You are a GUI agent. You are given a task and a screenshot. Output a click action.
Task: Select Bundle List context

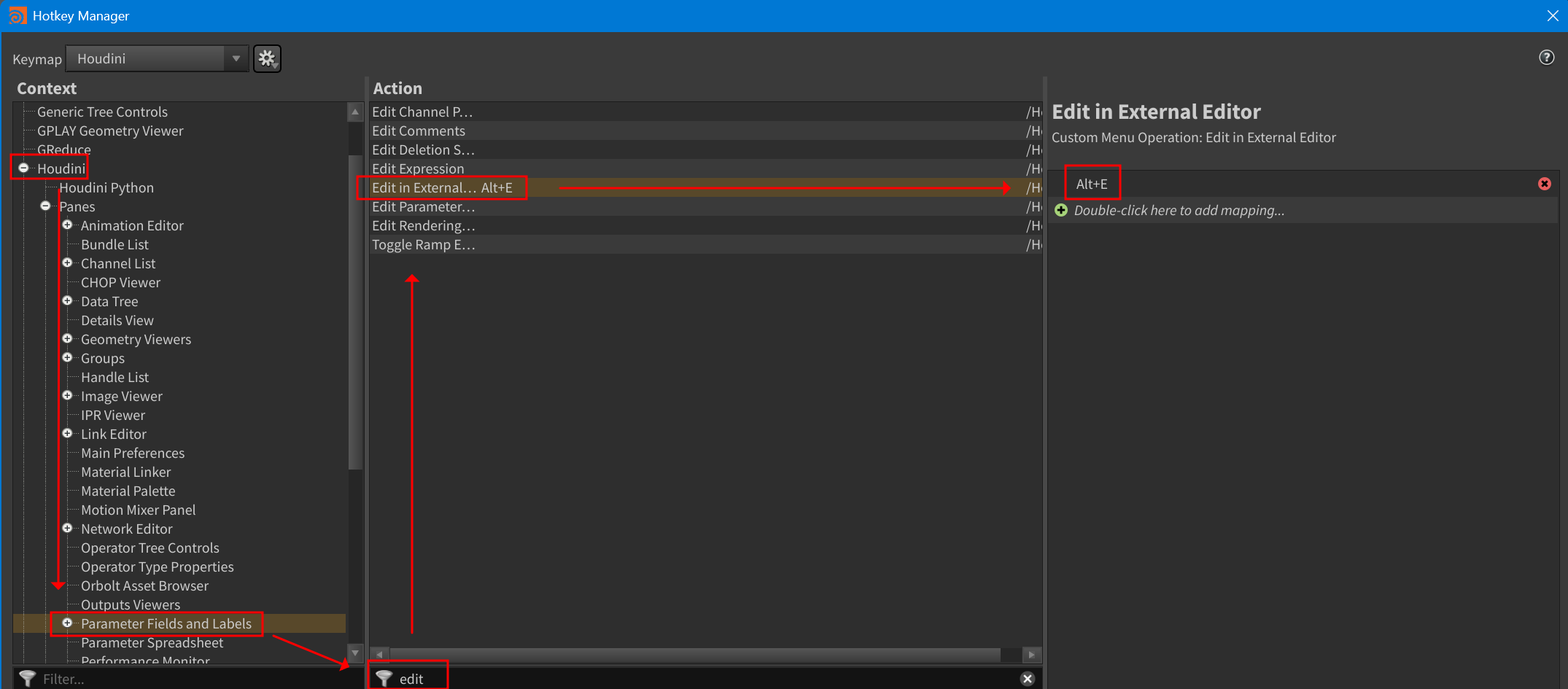tap(115, 244)
